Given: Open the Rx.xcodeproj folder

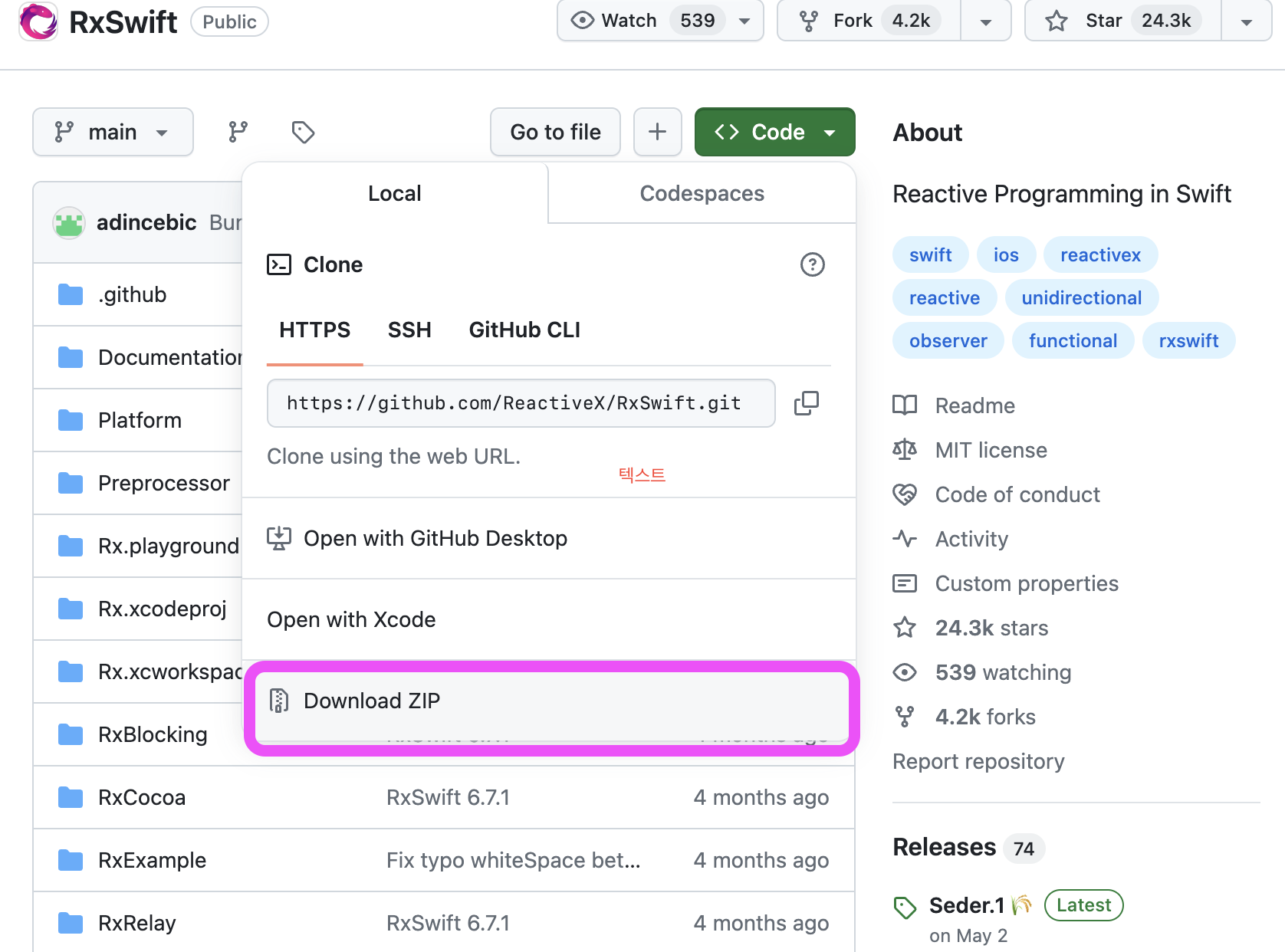Looking at the screenshot, I should 163,609.
